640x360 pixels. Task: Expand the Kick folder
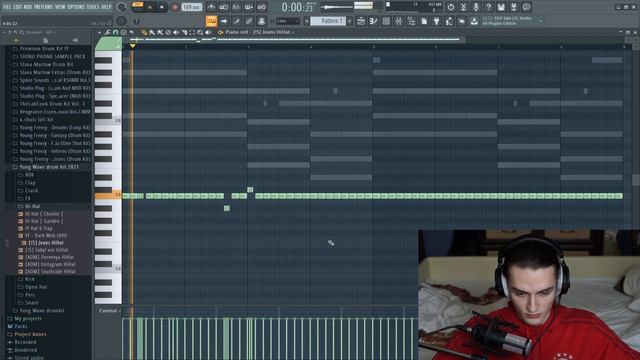click(x=30, y=279)
